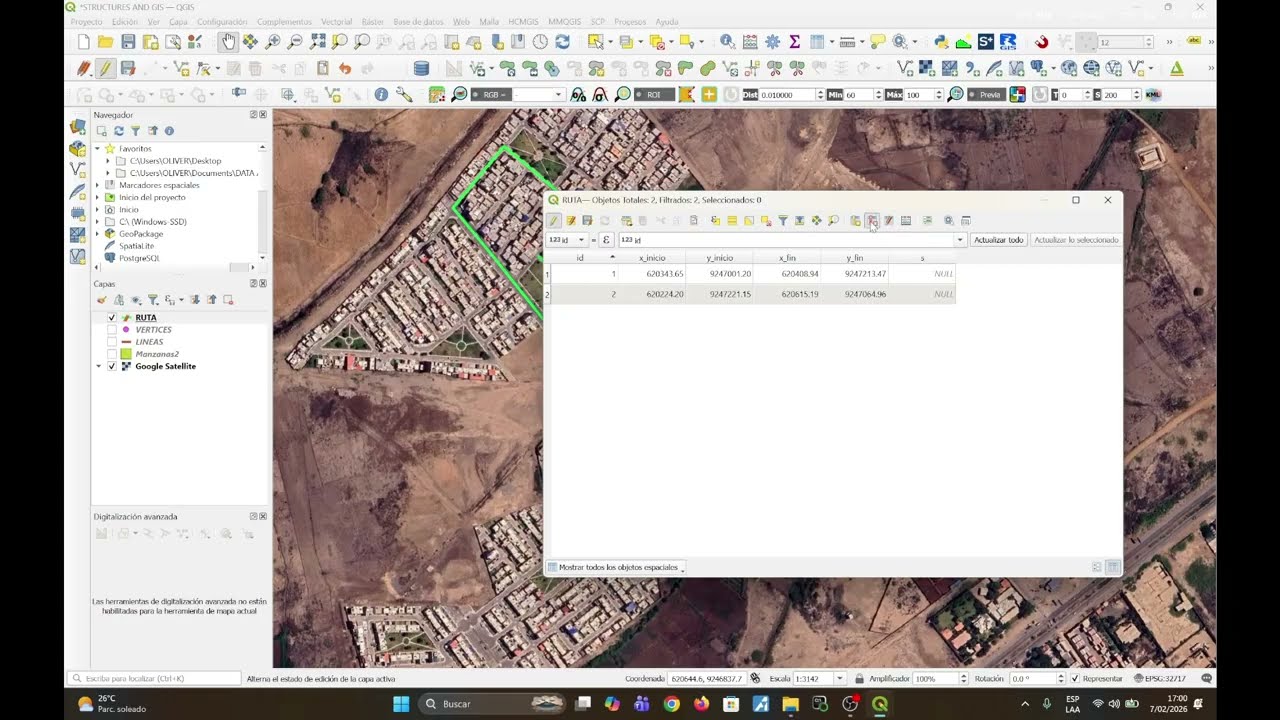Save the project with the floppy icon
This screenshot has height=720, width=1280.
[128, 42]
